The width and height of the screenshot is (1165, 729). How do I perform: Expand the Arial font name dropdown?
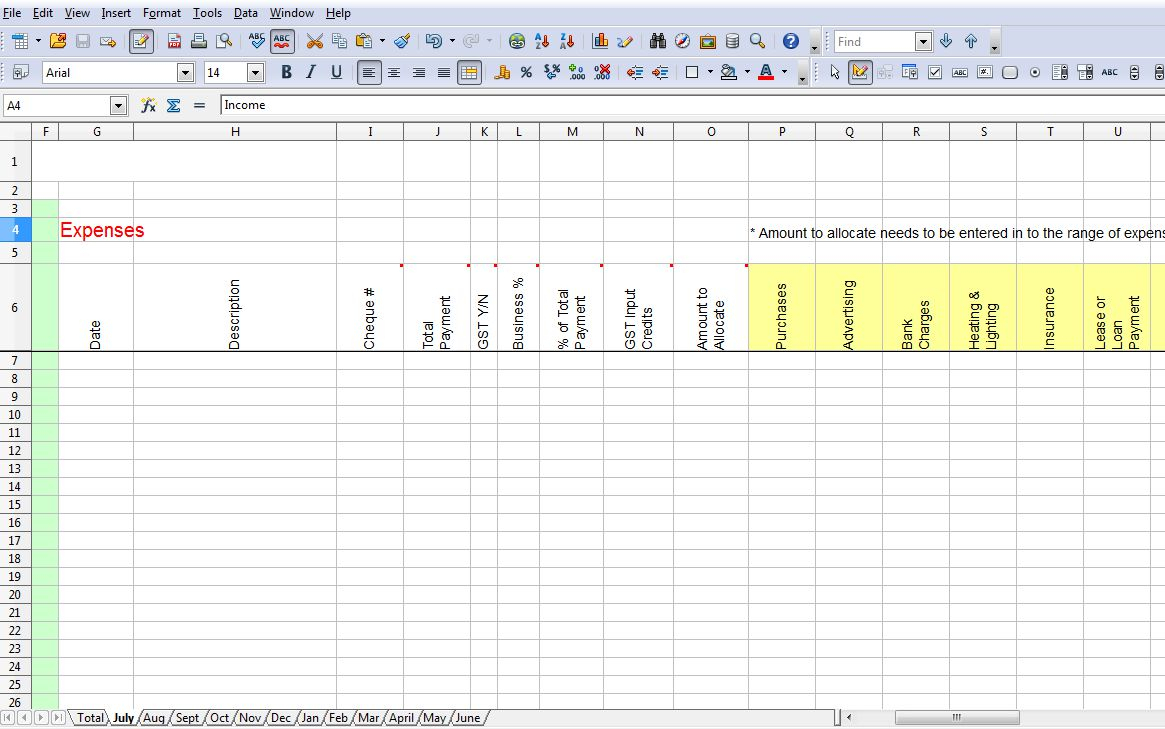click(x=185, y=72)
